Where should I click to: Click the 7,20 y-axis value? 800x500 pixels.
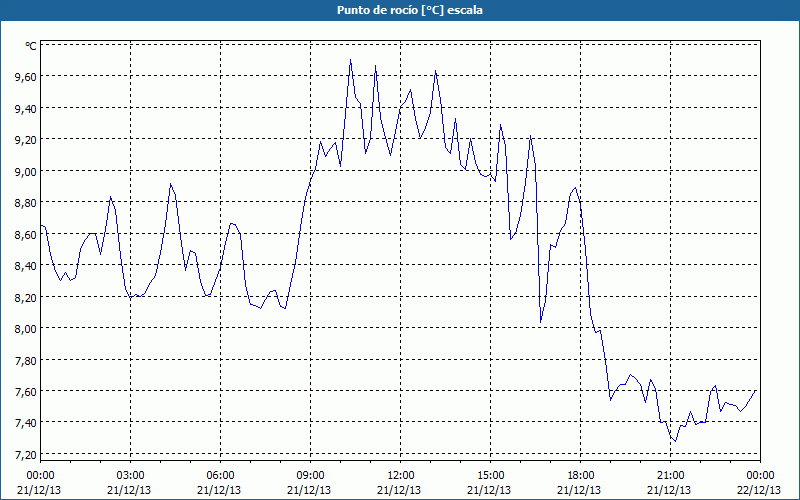26,454
